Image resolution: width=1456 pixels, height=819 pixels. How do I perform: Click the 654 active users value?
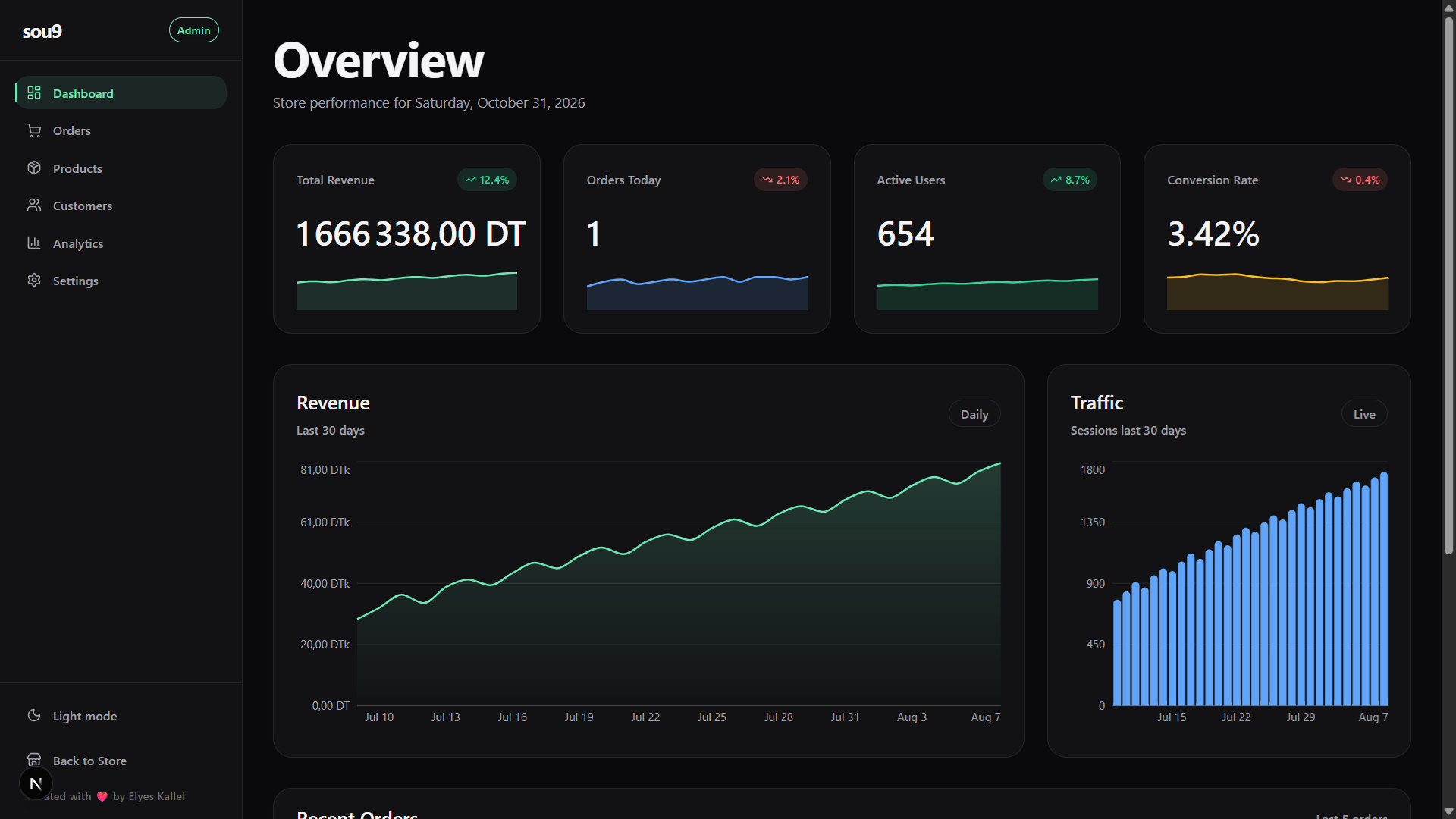(905, 234)
